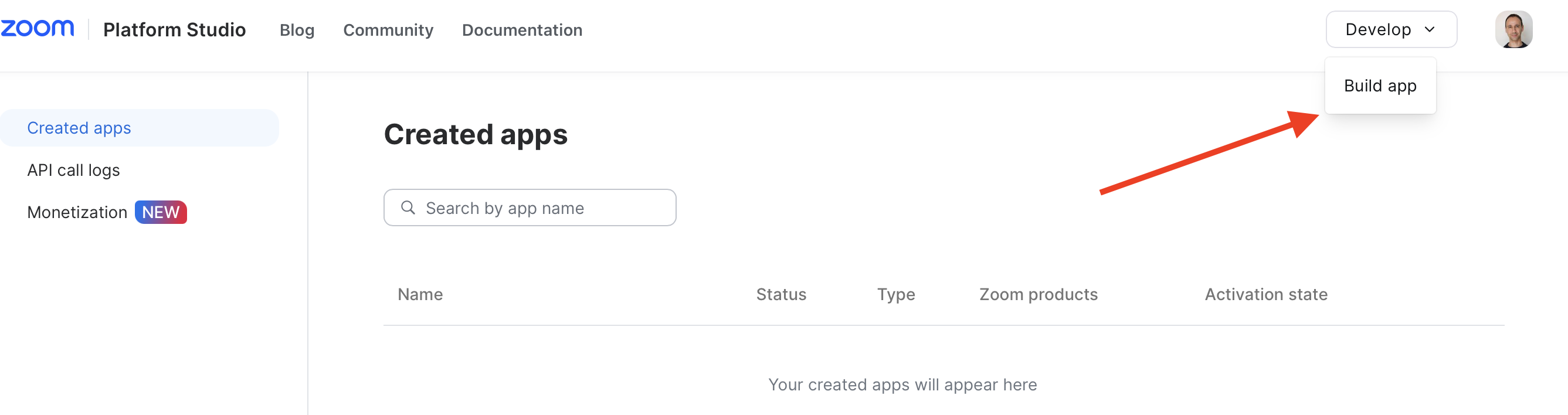Click the Zoom logo
The width and height of the screenshot is (1568, 415).
pyautogui.click(x=37, y=29)
